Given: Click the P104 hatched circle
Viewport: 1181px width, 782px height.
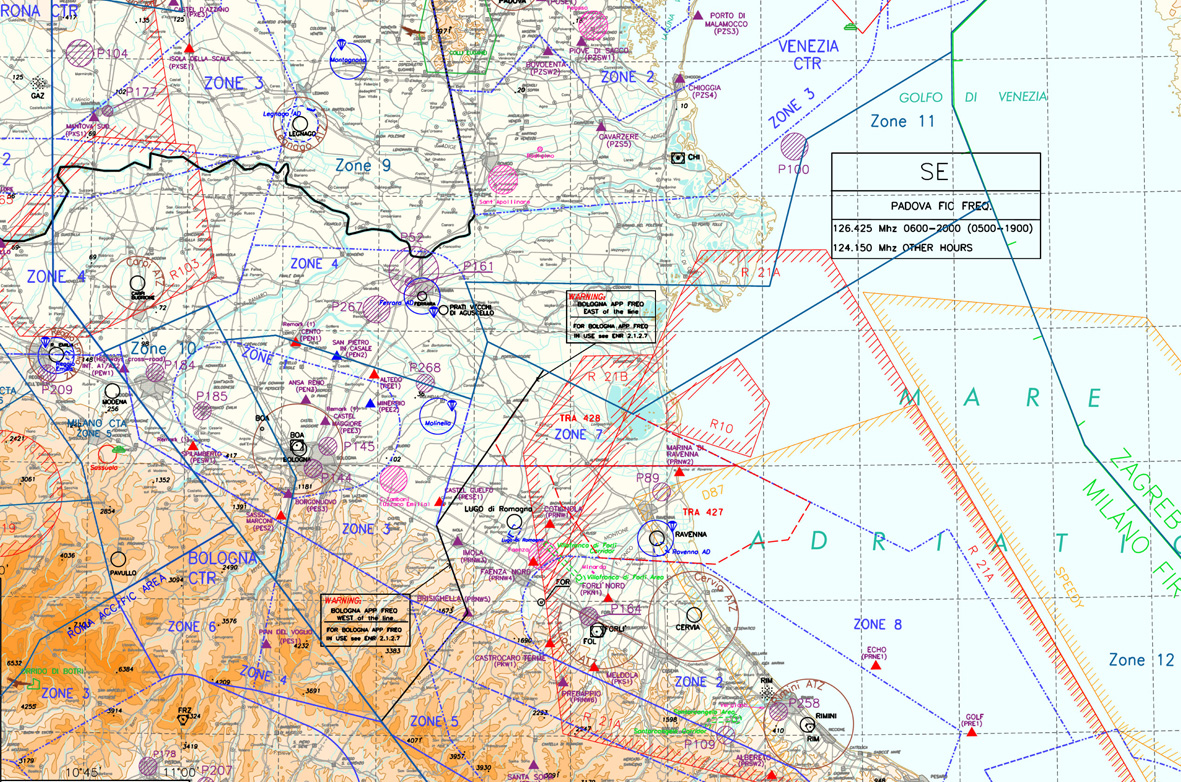Looking at the screenshot, I should click(x=80, y=53).
